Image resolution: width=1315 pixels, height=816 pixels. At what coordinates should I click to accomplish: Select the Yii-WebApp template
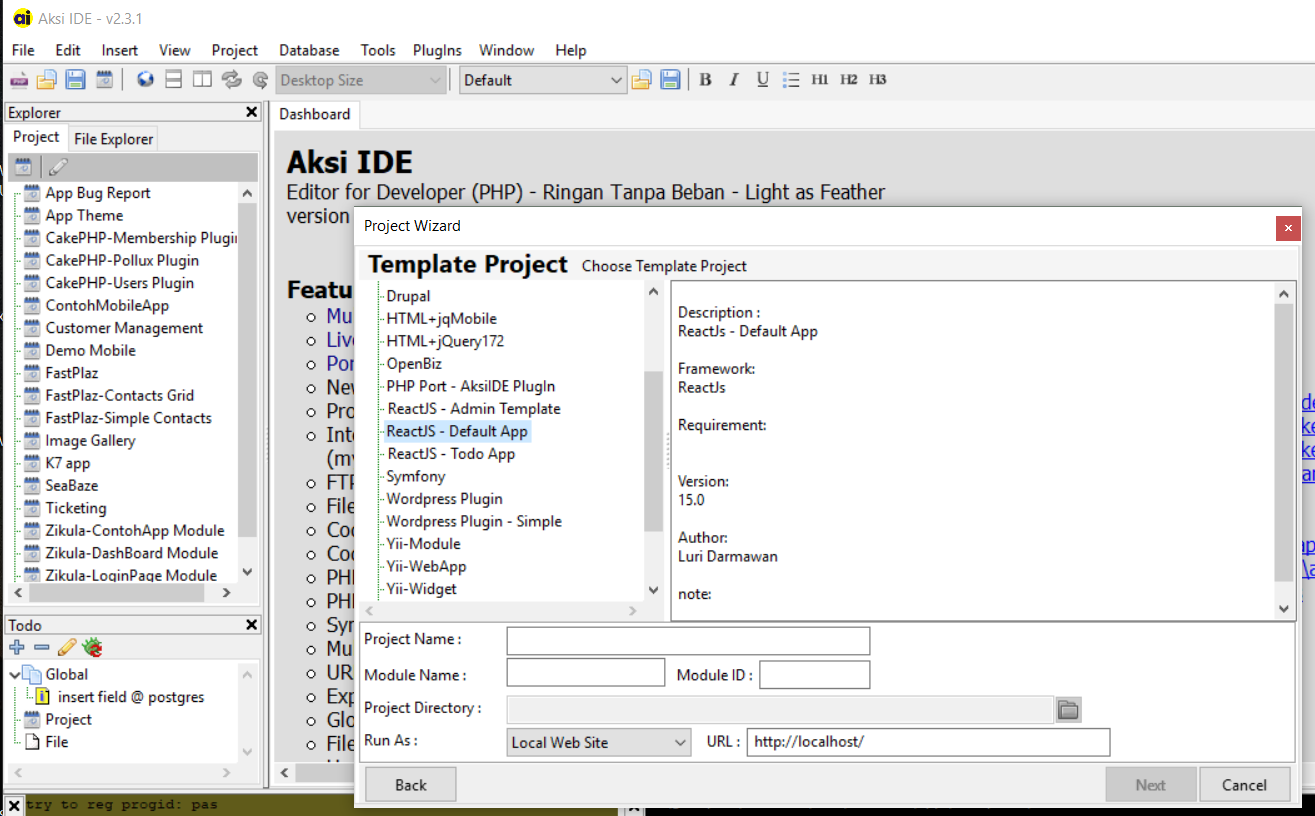pos(426,566)
